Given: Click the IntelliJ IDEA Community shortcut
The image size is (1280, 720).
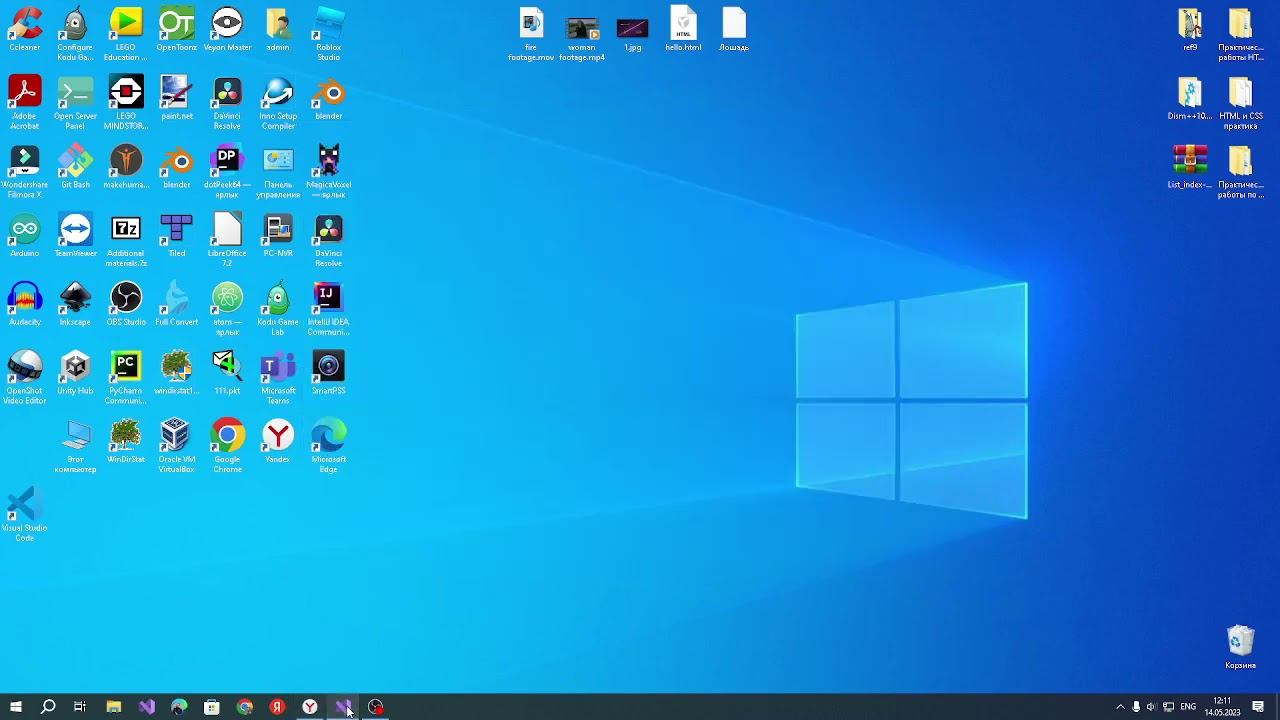Looking at the screenshot, I should click(x=329, y=309).
